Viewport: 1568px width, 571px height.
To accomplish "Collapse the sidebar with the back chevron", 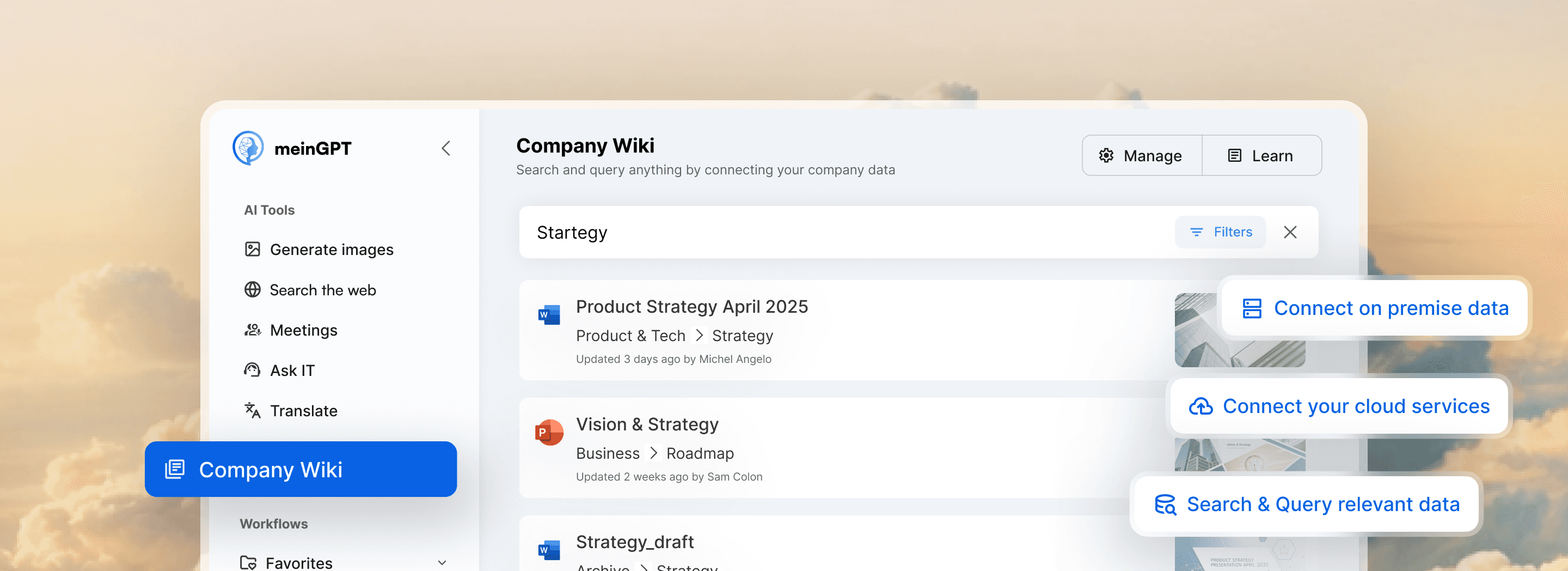I will 446,148.
